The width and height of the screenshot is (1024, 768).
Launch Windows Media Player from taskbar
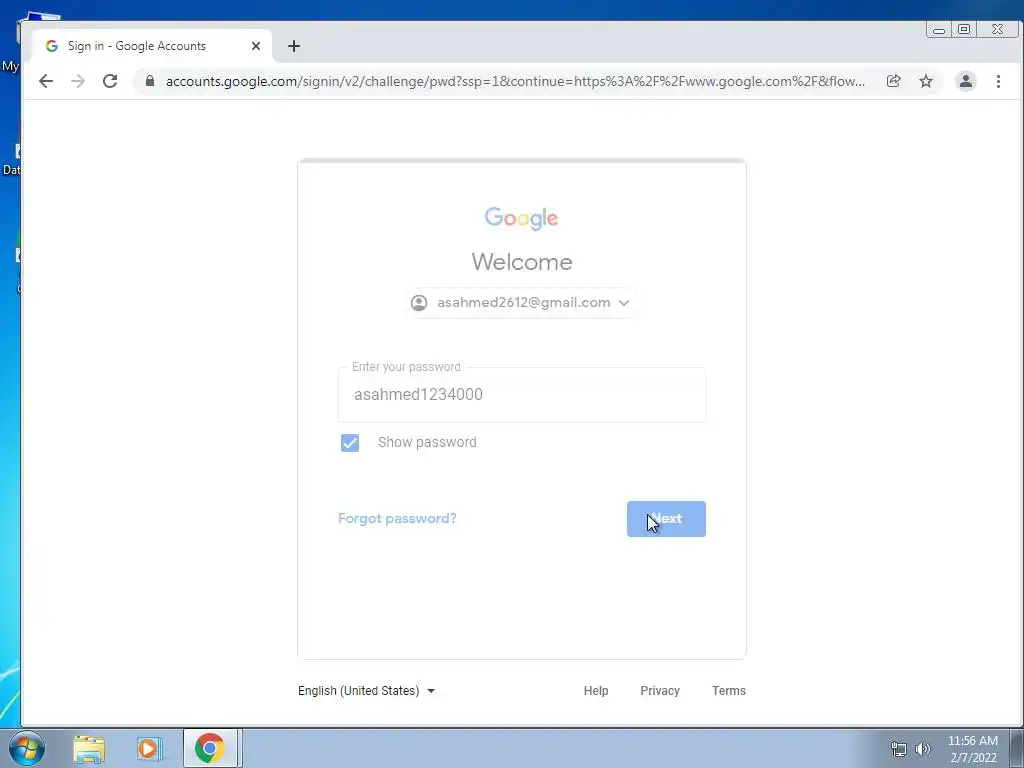point(148,749)
